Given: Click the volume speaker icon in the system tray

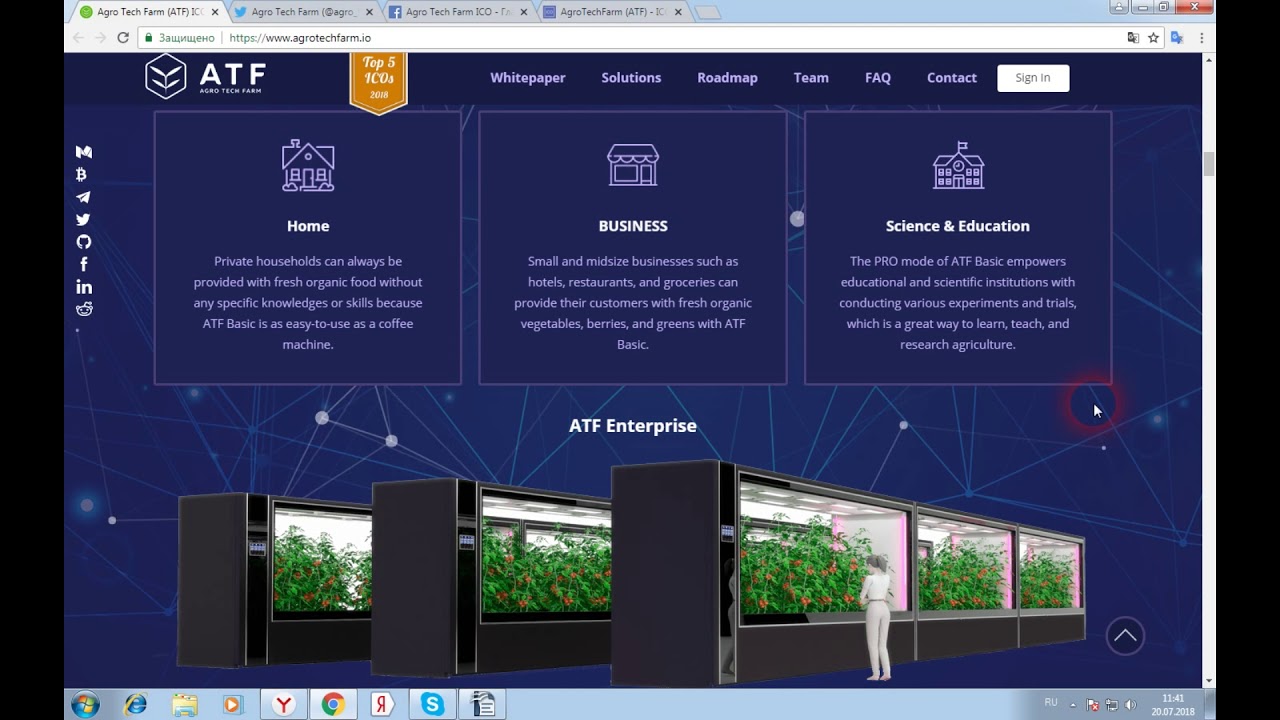Looking at the screenshot, I should [x=1131, y=704].
